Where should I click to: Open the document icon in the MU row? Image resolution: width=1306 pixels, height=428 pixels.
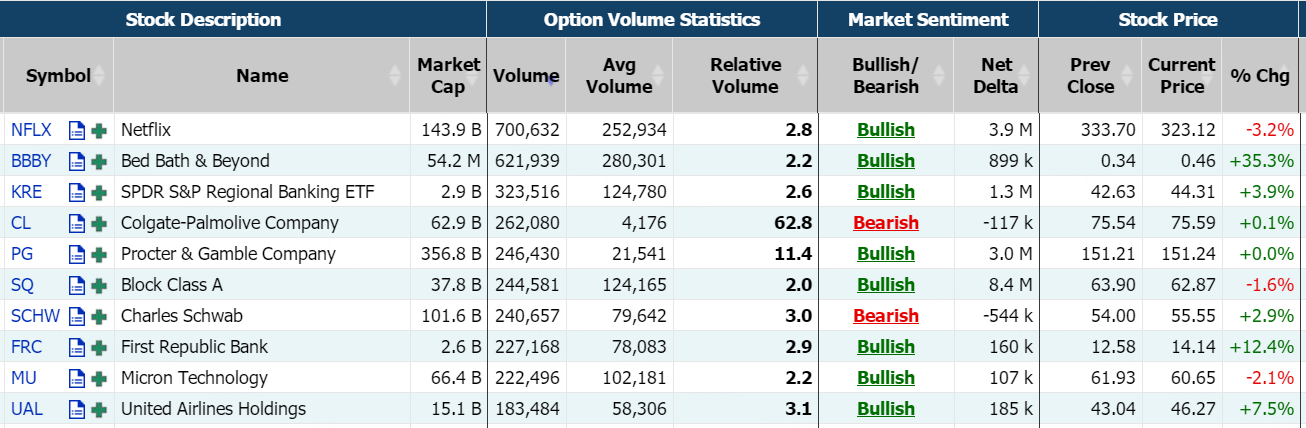[77, 378]
